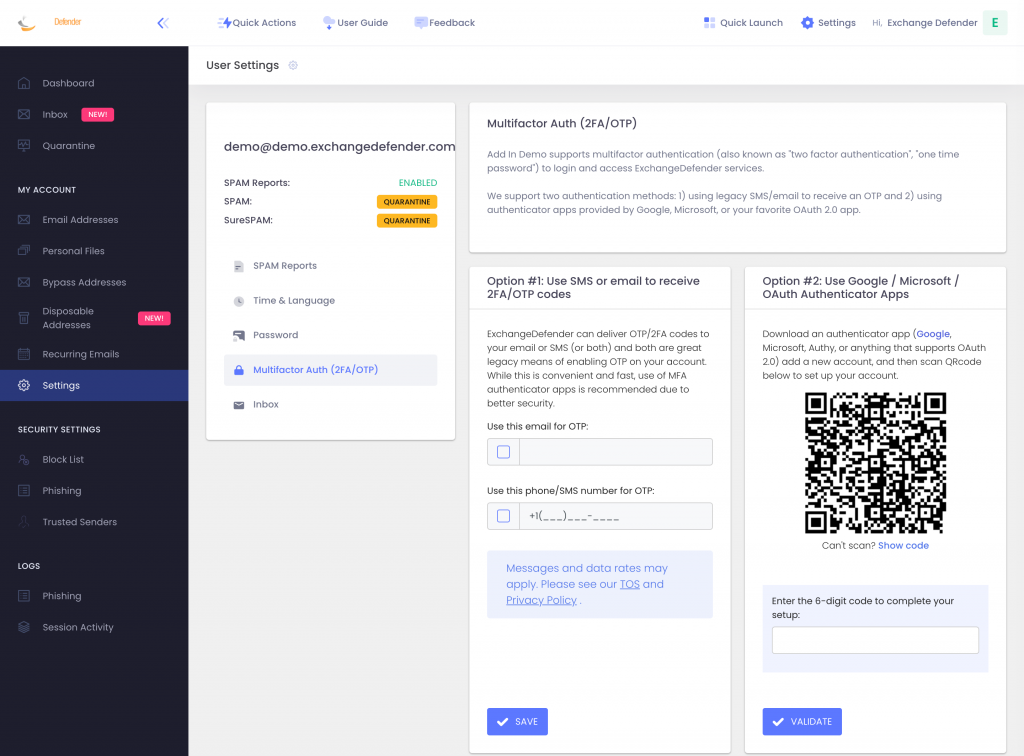1024x756 pixels.
Task: Click in the email for OTP field
Action: (616, 452)
